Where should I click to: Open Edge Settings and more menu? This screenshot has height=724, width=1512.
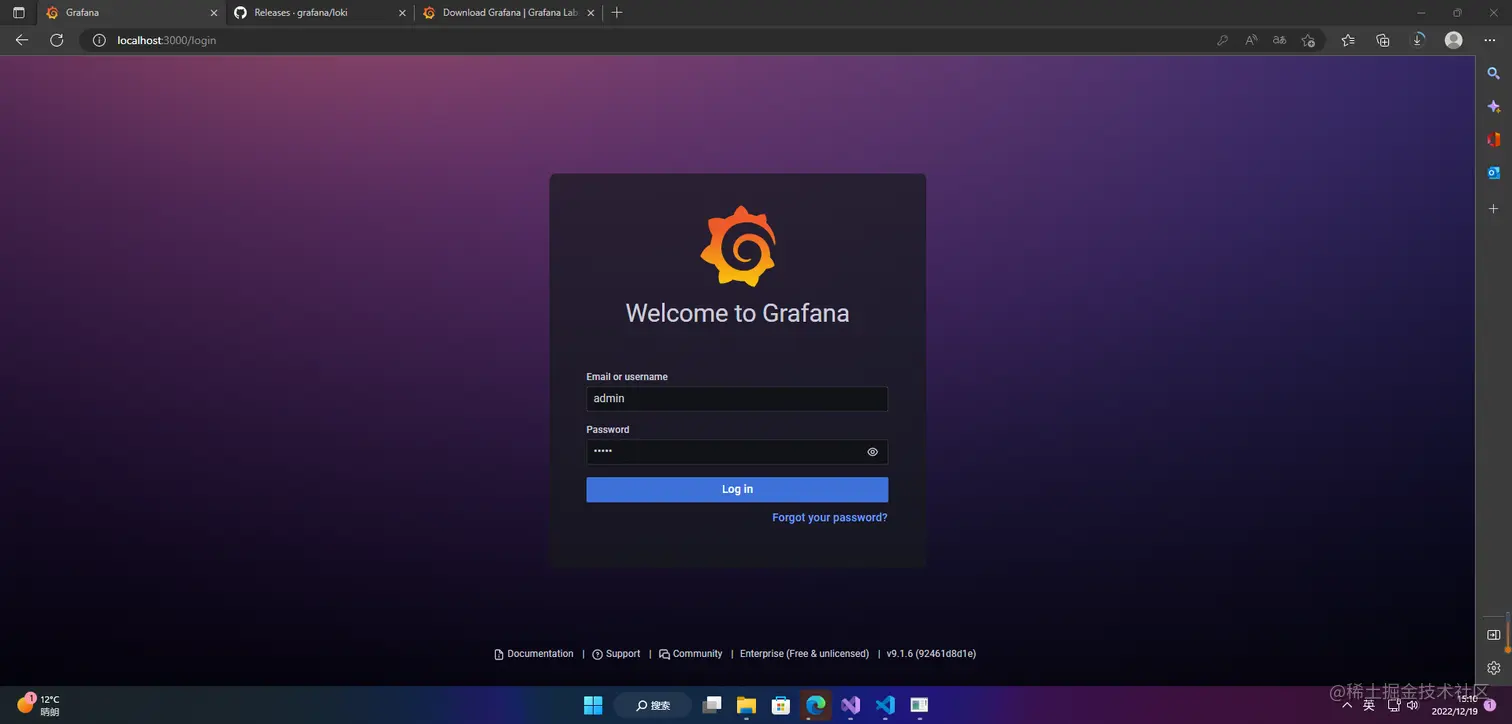point(1490,40)
